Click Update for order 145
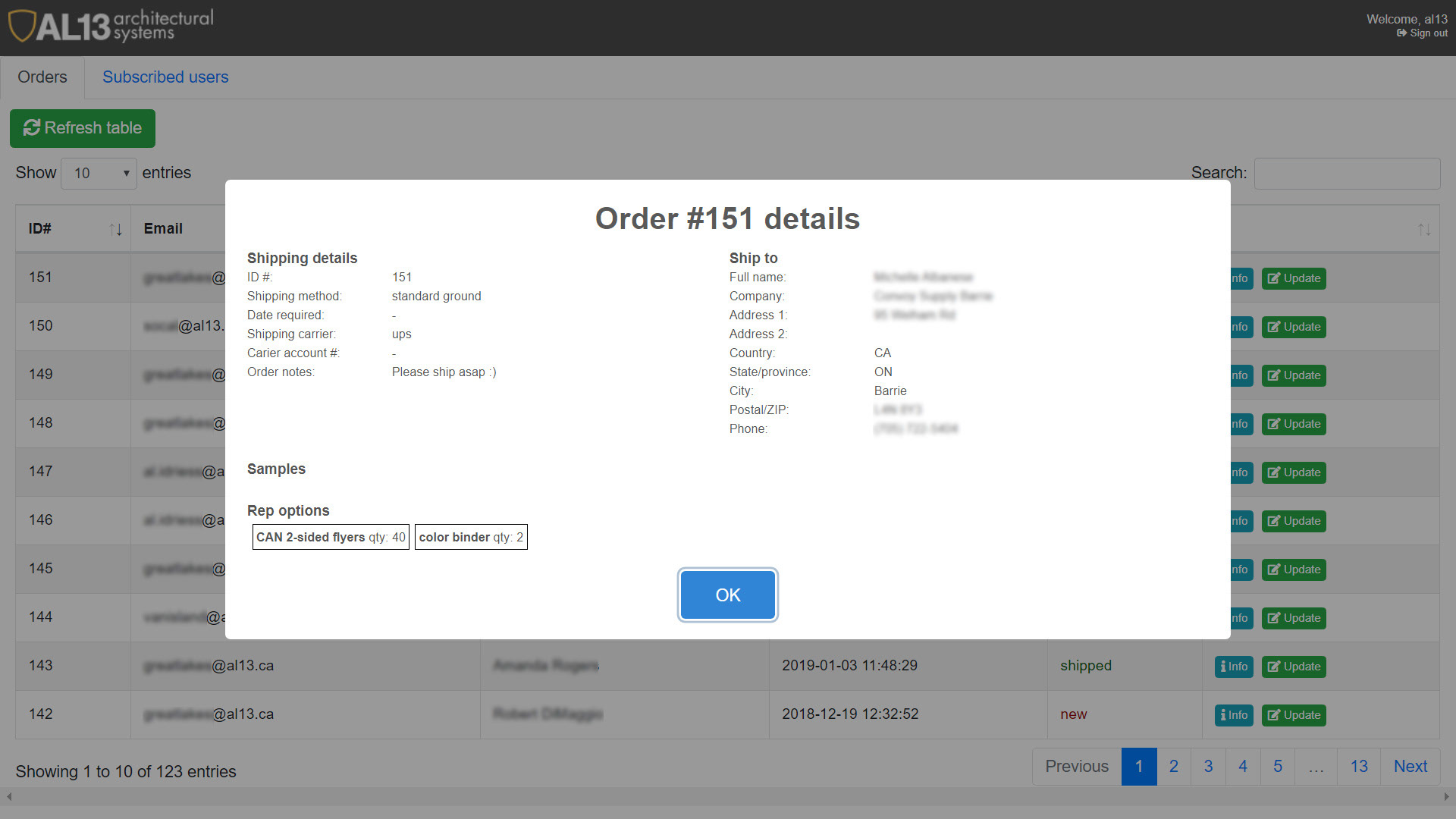This screenshot has height=819, width=1456. tap(1294, 570)
